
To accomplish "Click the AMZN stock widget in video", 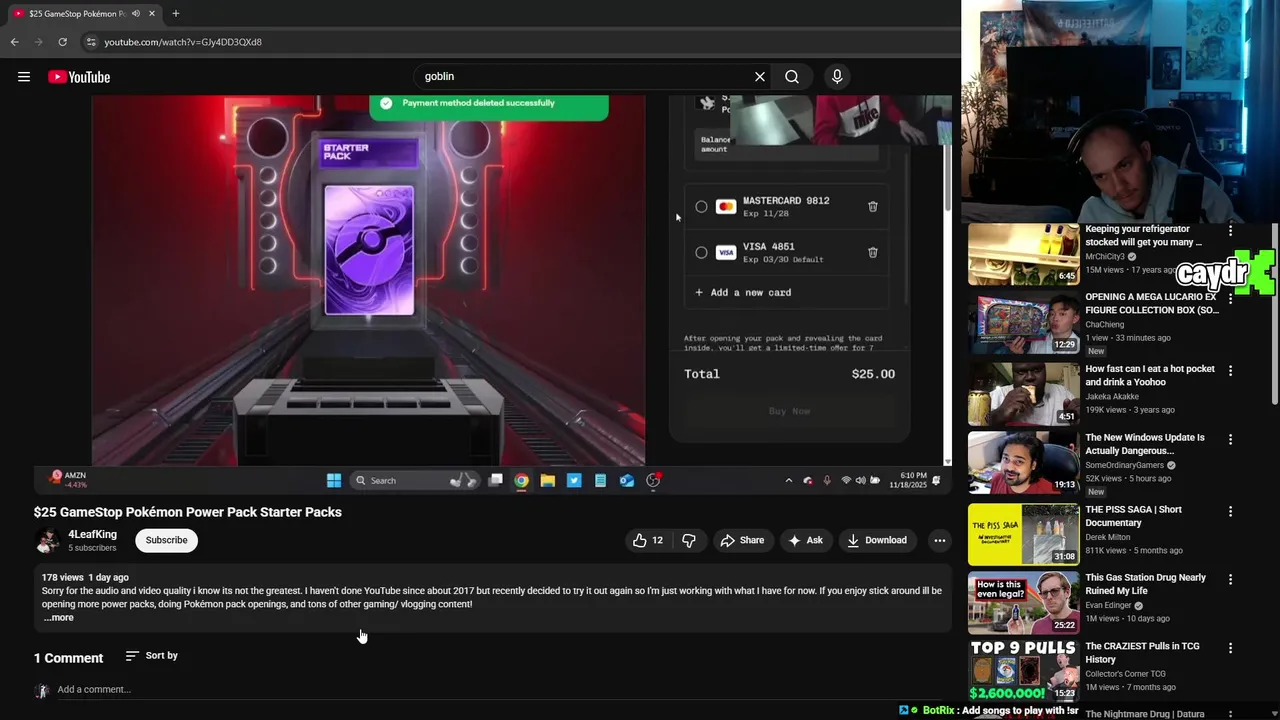I will pos(68,480).
